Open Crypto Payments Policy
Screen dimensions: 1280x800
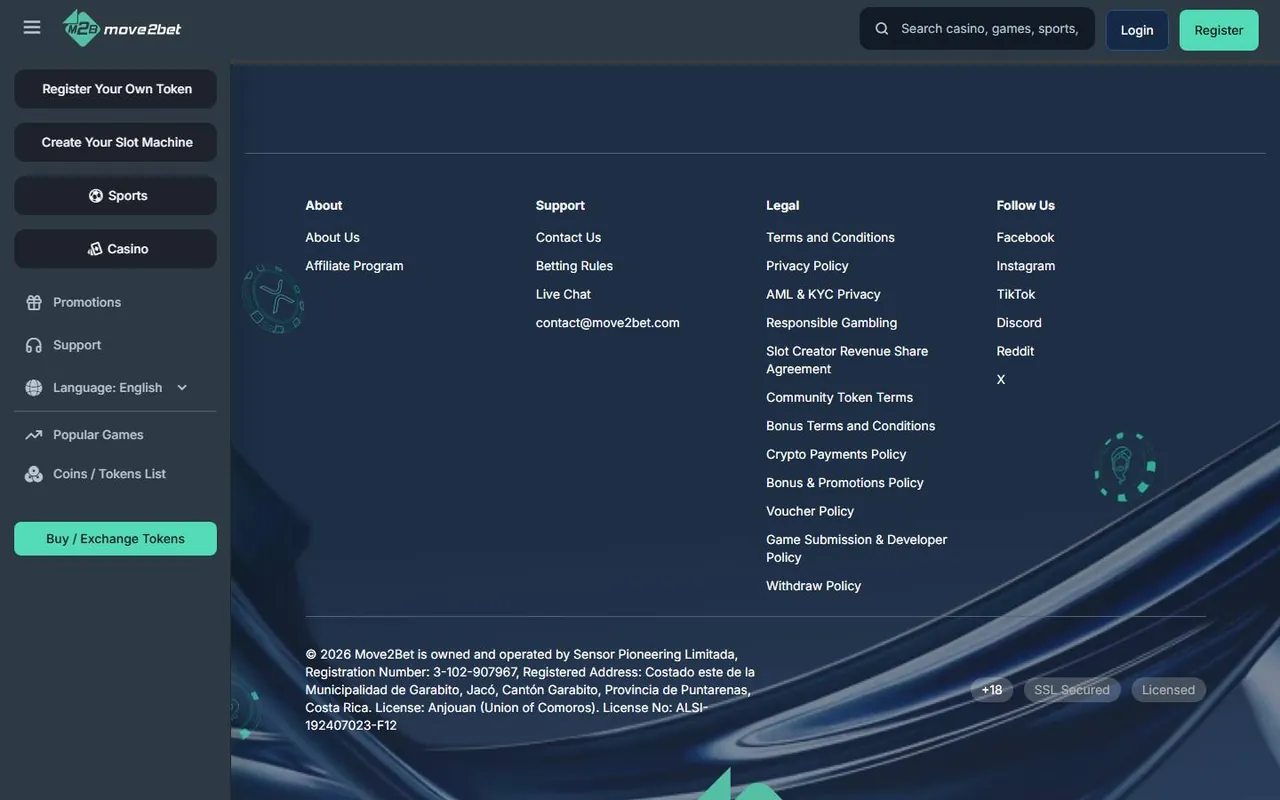tap(836, 455)
